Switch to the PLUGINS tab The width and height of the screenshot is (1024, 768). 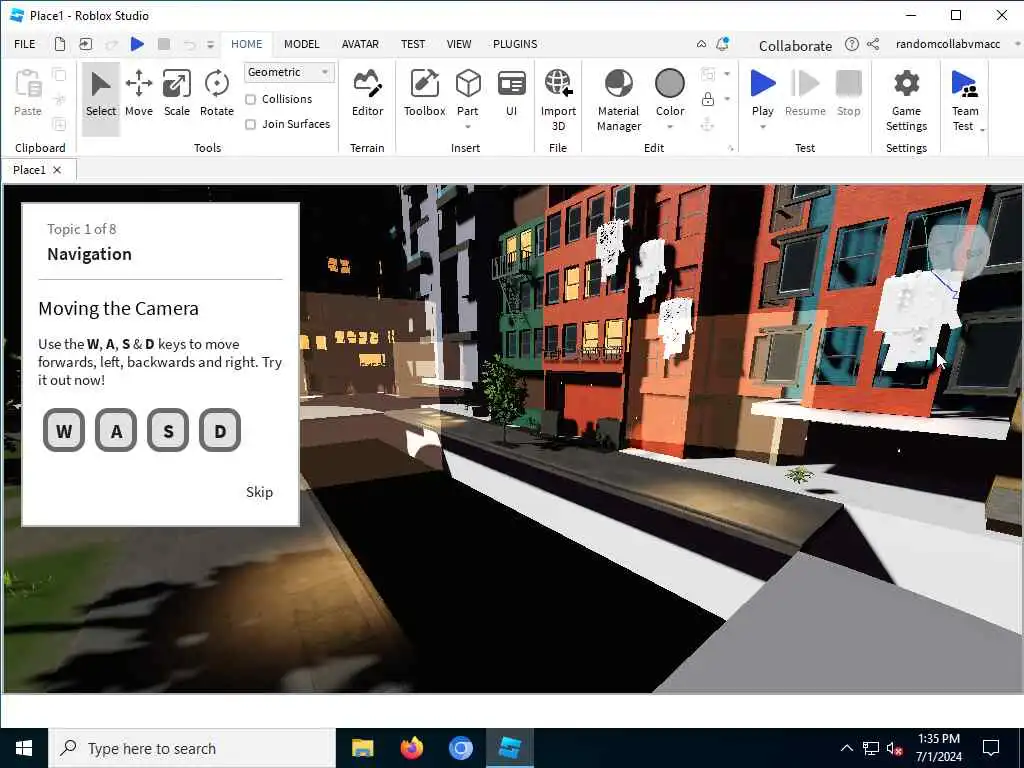pos(515,44)
